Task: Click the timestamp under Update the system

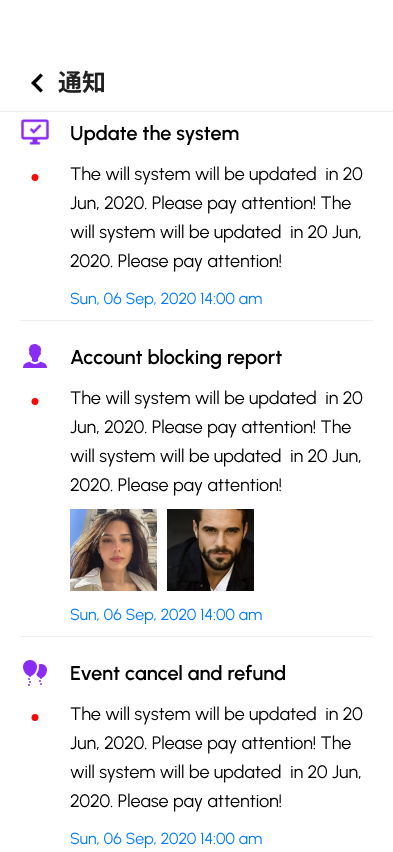Action: pos(166,299)
